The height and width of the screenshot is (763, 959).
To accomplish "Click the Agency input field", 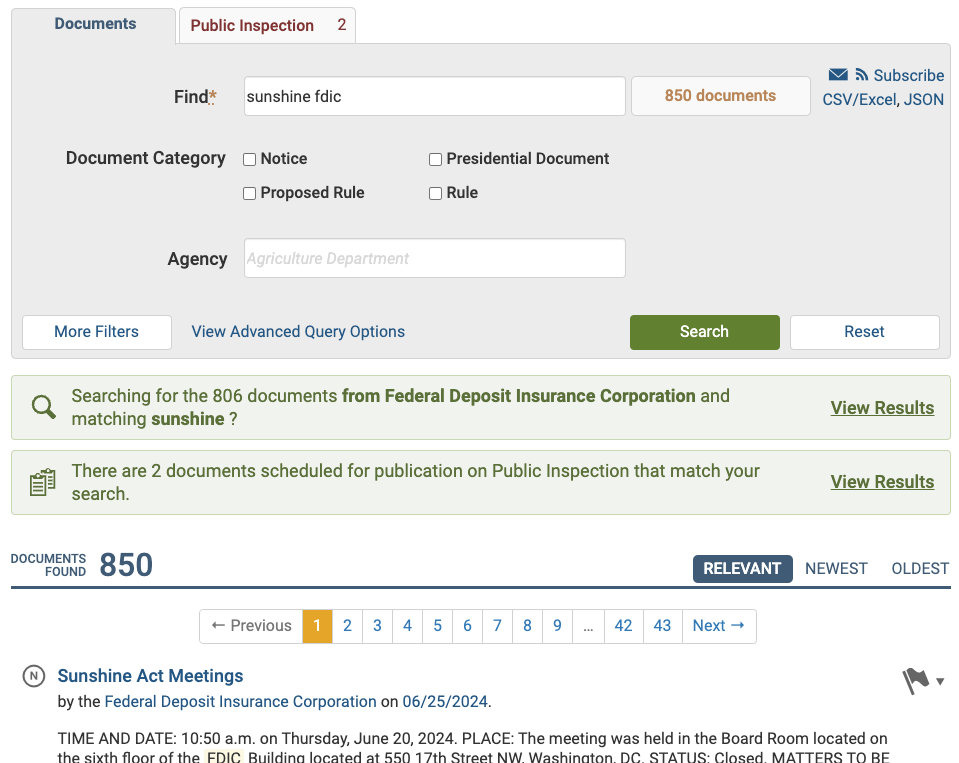I will click(435, 258).
